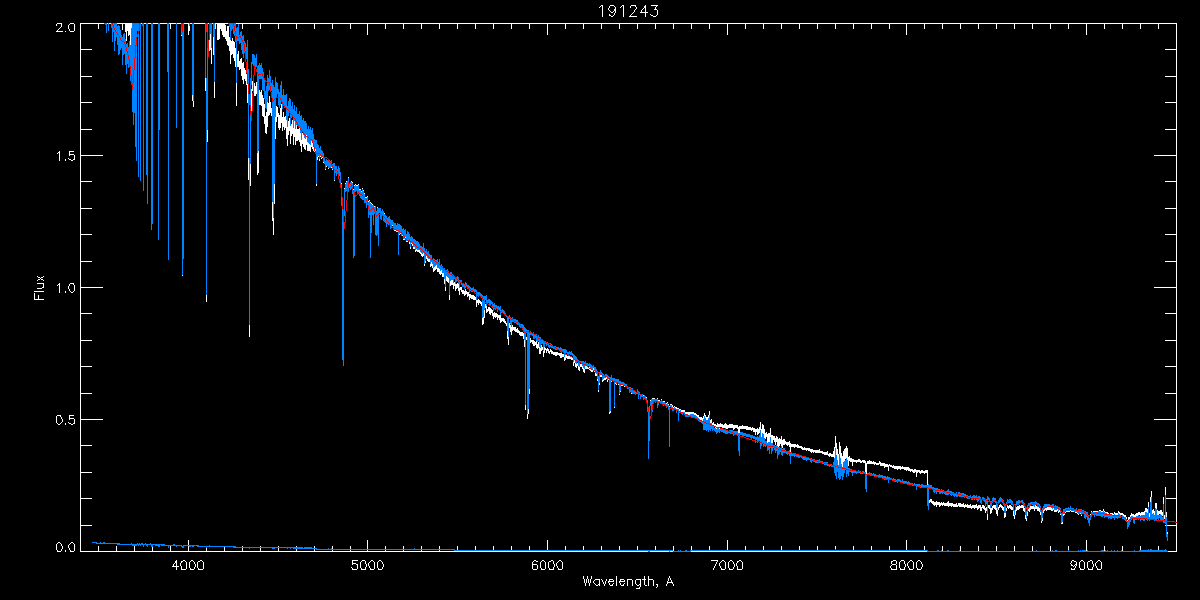Click the white spectrum step at 8100
This screenshot has width=1200, height=600.
(928, 486)
